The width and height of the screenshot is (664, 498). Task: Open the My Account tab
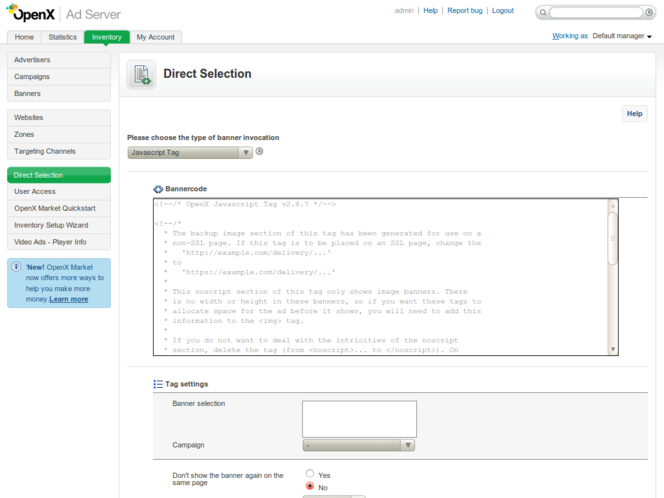pos(155,37)
